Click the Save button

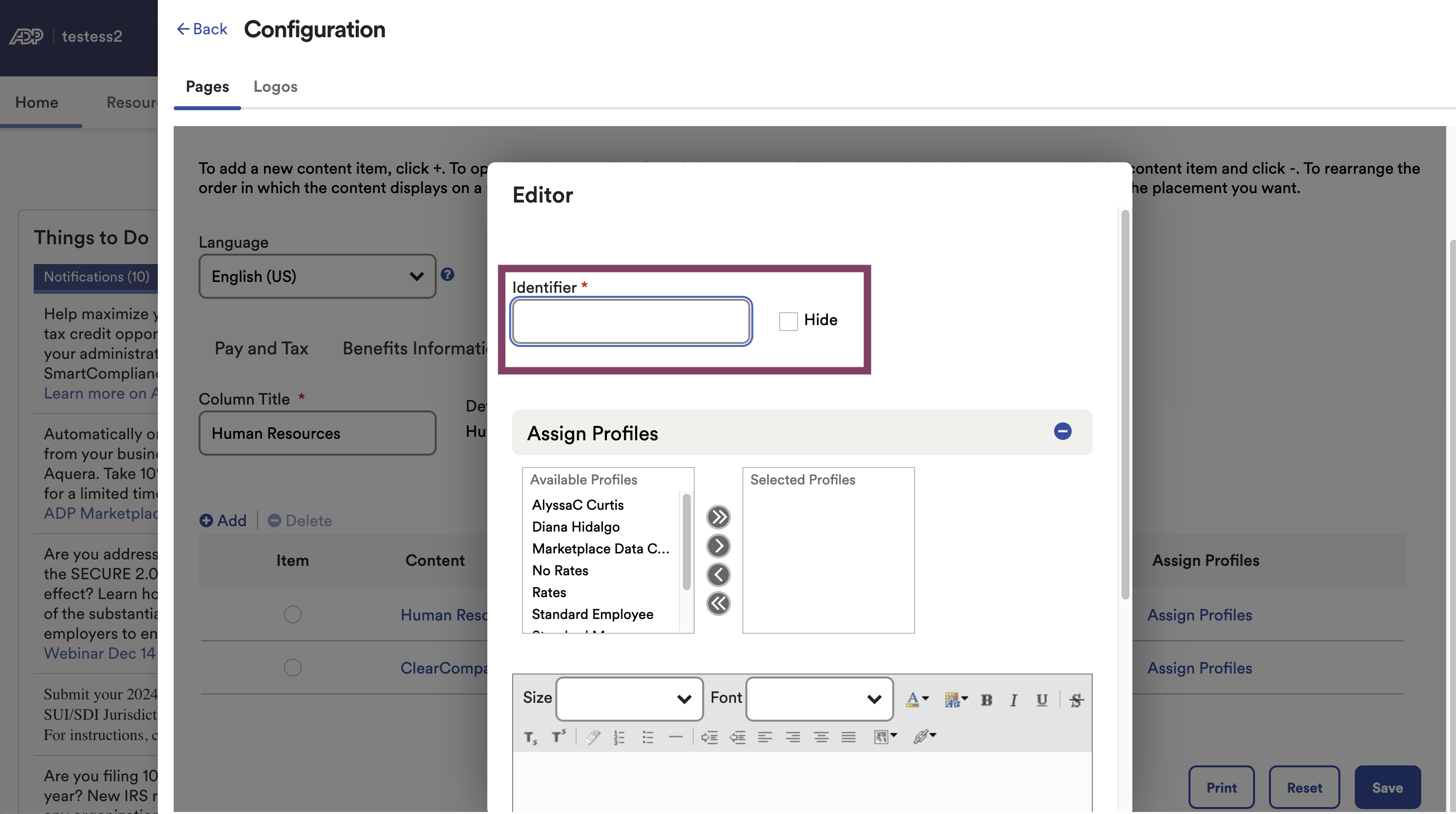coord(1388,787)
